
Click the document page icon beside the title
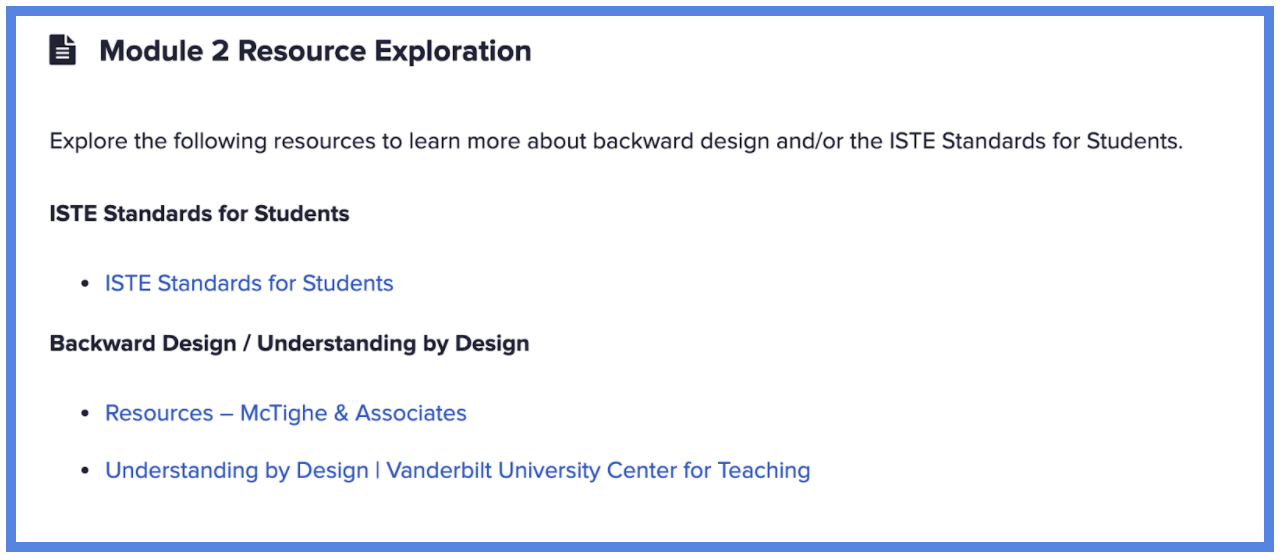click(x=63, y=50)
